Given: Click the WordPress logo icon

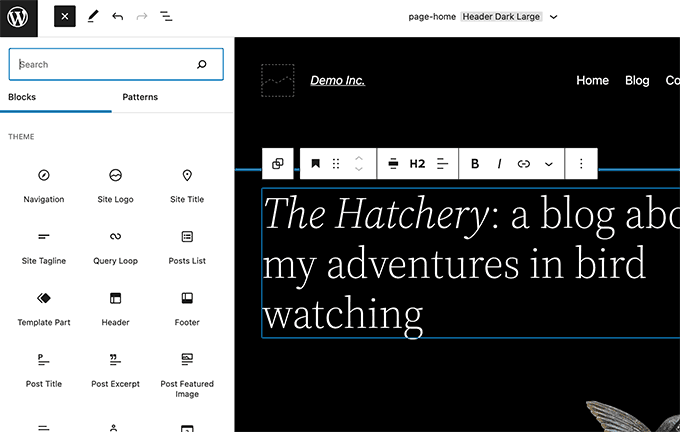Looking at the screenshot, I should tap(20, 17).
